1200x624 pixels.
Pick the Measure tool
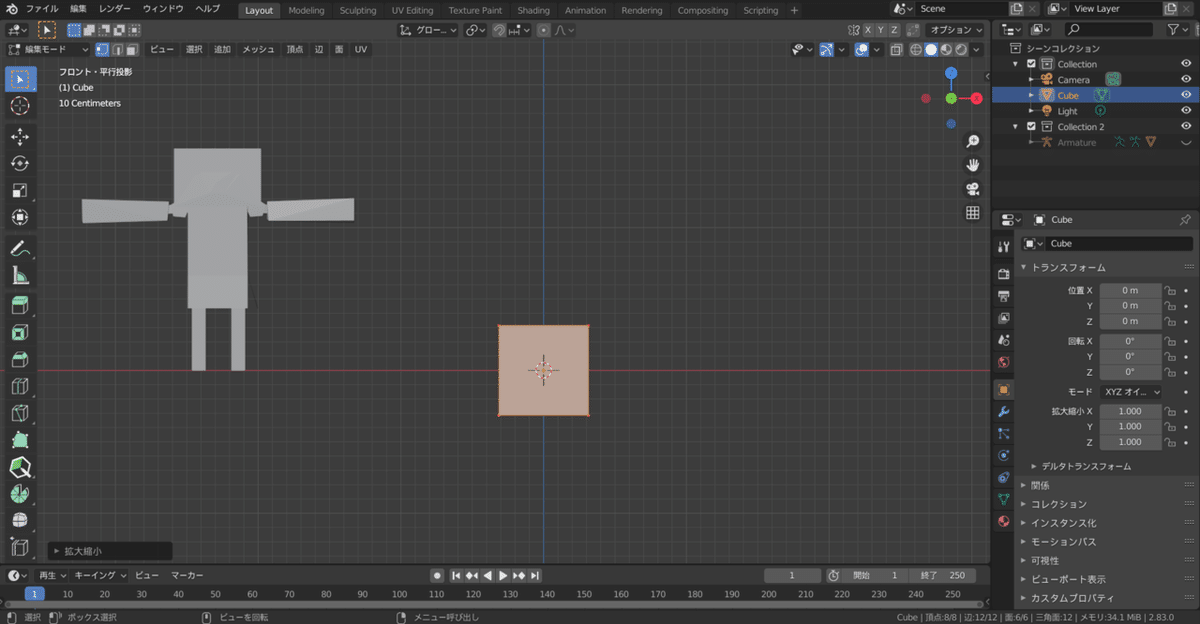click(20, 276)
